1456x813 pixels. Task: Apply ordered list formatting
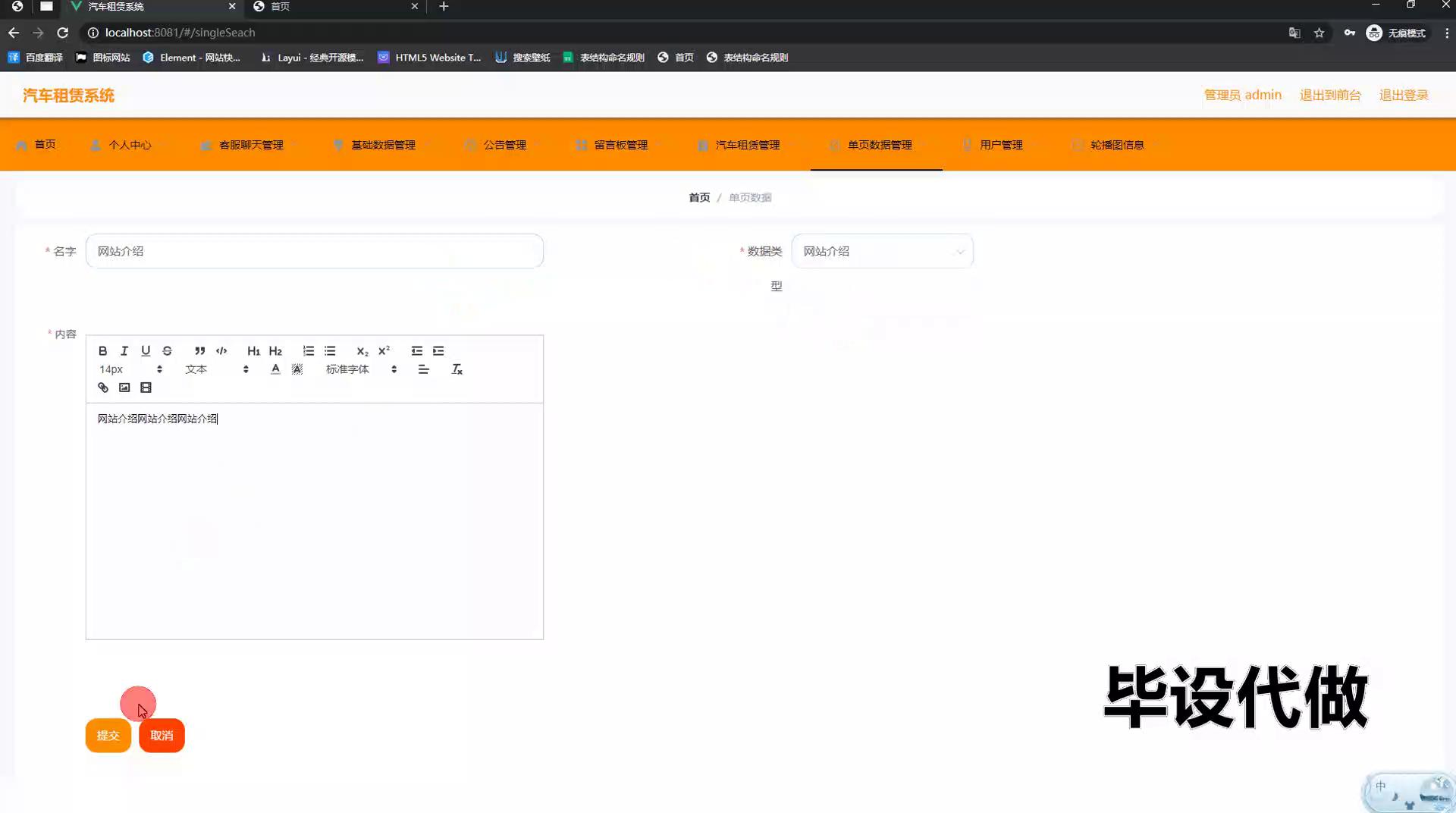pos(308,350)
